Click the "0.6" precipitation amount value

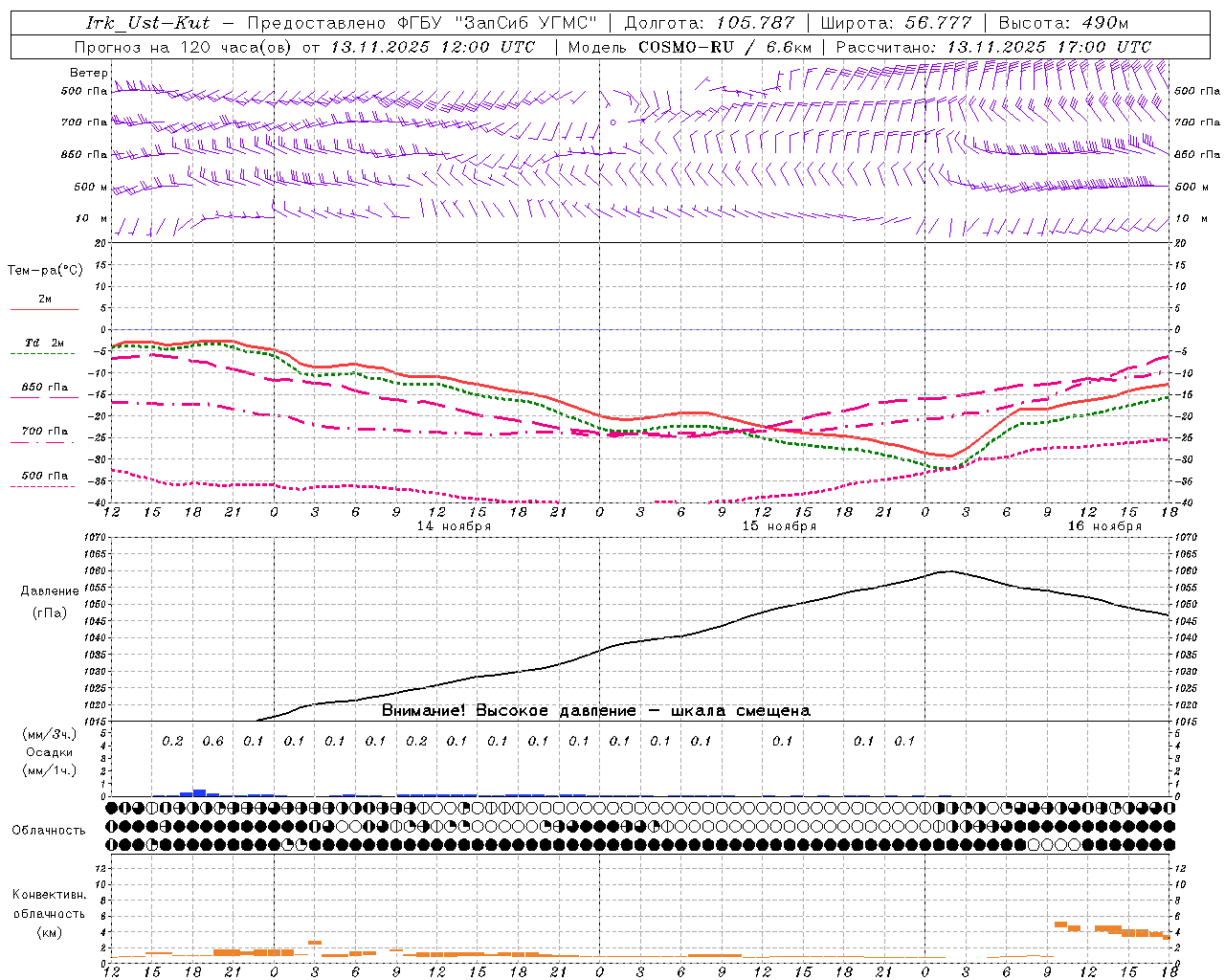(x=212, y=742)
